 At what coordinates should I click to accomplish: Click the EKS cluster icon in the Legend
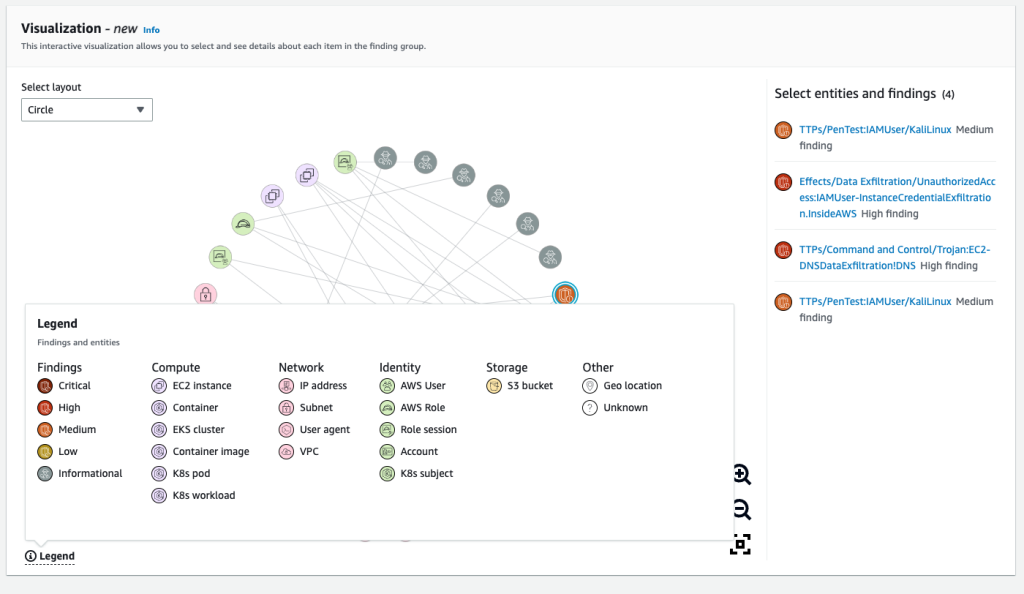tap(159, 429)
